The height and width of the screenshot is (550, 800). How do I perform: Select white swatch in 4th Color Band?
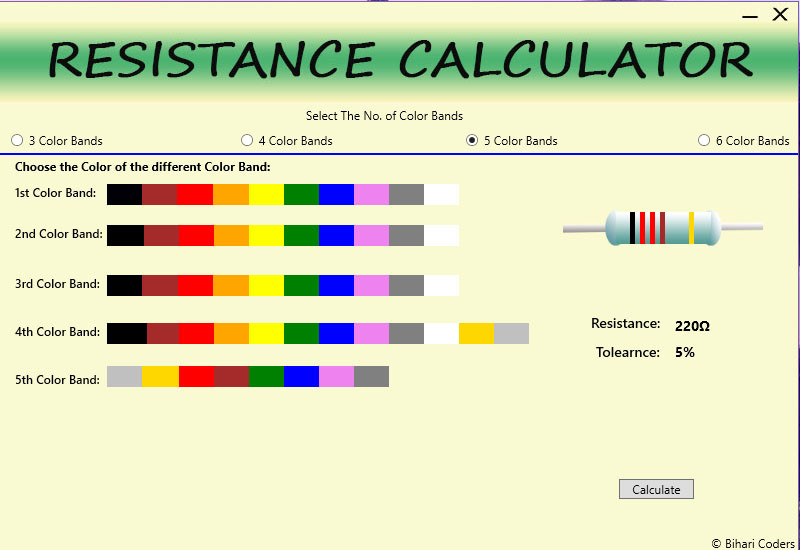pos(441,333)
